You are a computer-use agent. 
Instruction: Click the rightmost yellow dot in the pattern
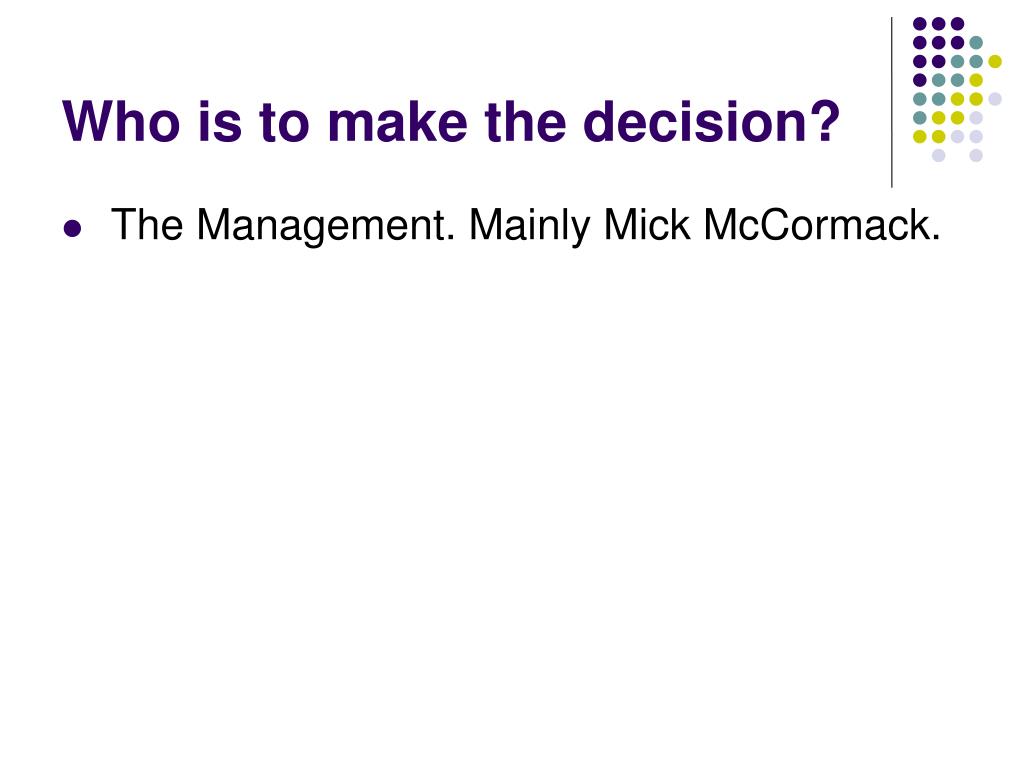click(x=995, y=61)
